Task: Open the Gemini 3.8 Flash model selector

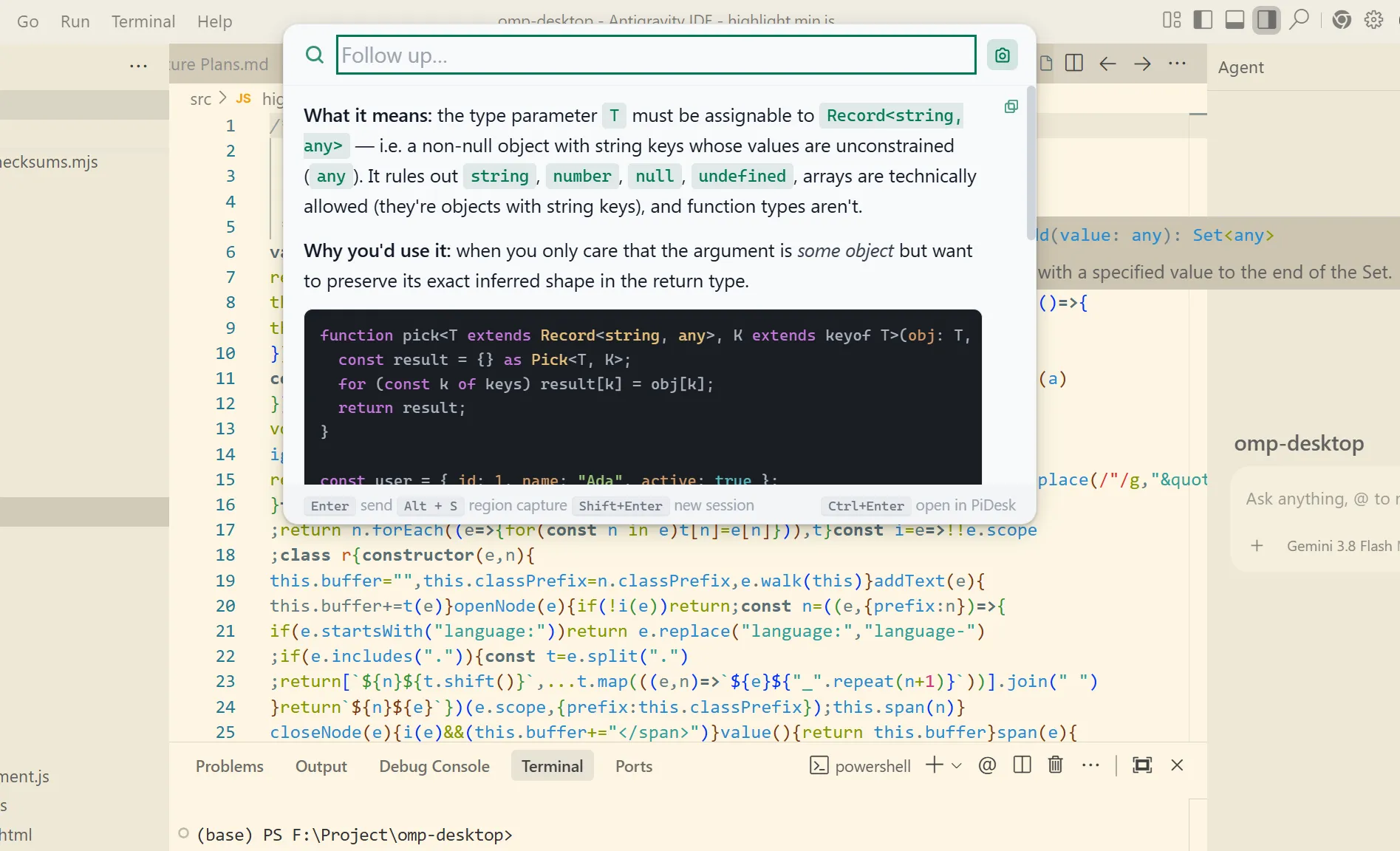Action: [x=1342, y=546]
